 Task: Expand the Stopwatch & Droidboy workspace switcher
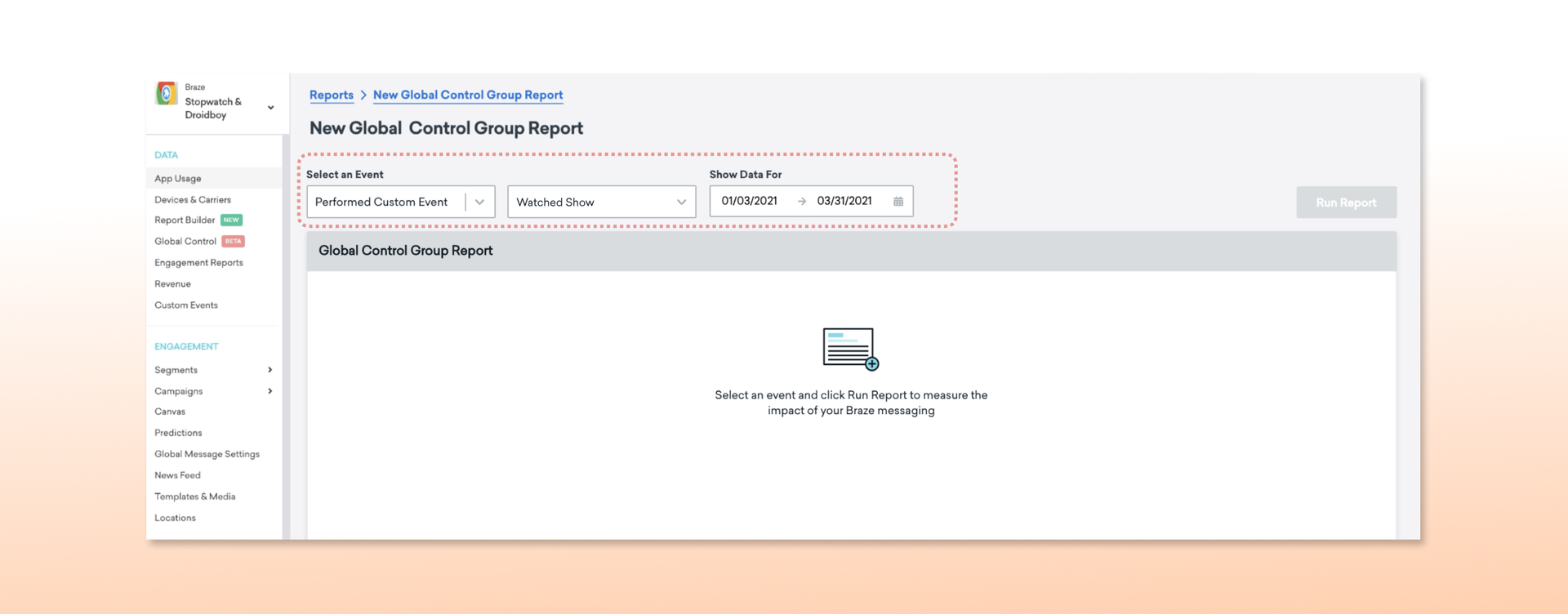click(x=270, y=108)
